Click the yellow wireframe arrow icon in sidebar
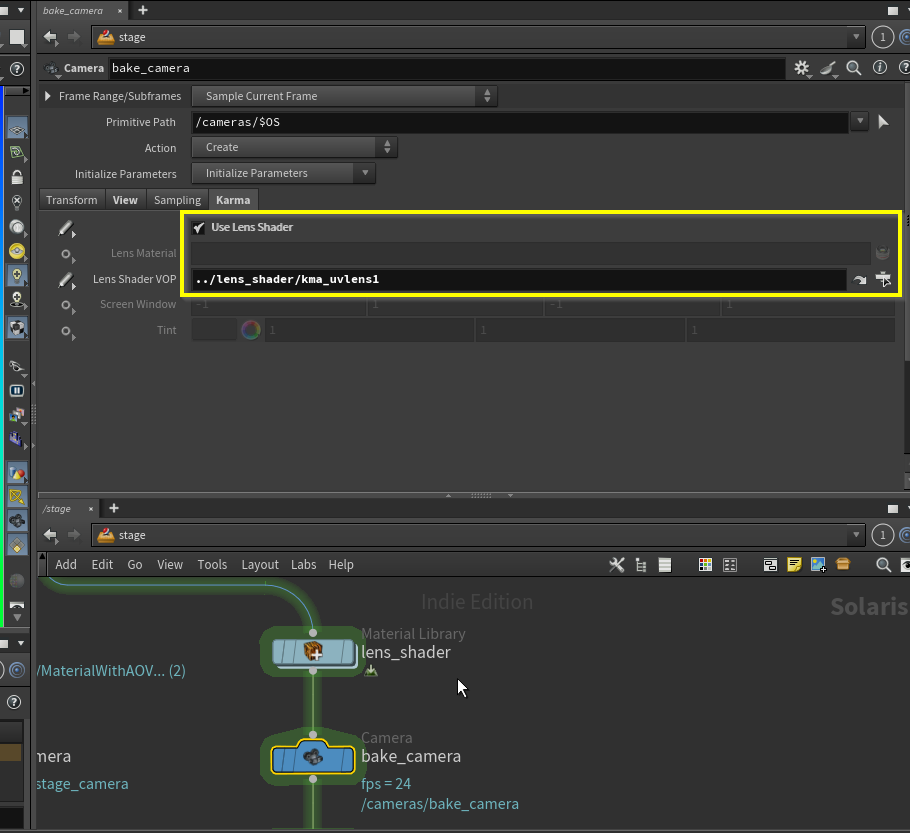This screenshot has width=910, height=833. click(17, 497)
